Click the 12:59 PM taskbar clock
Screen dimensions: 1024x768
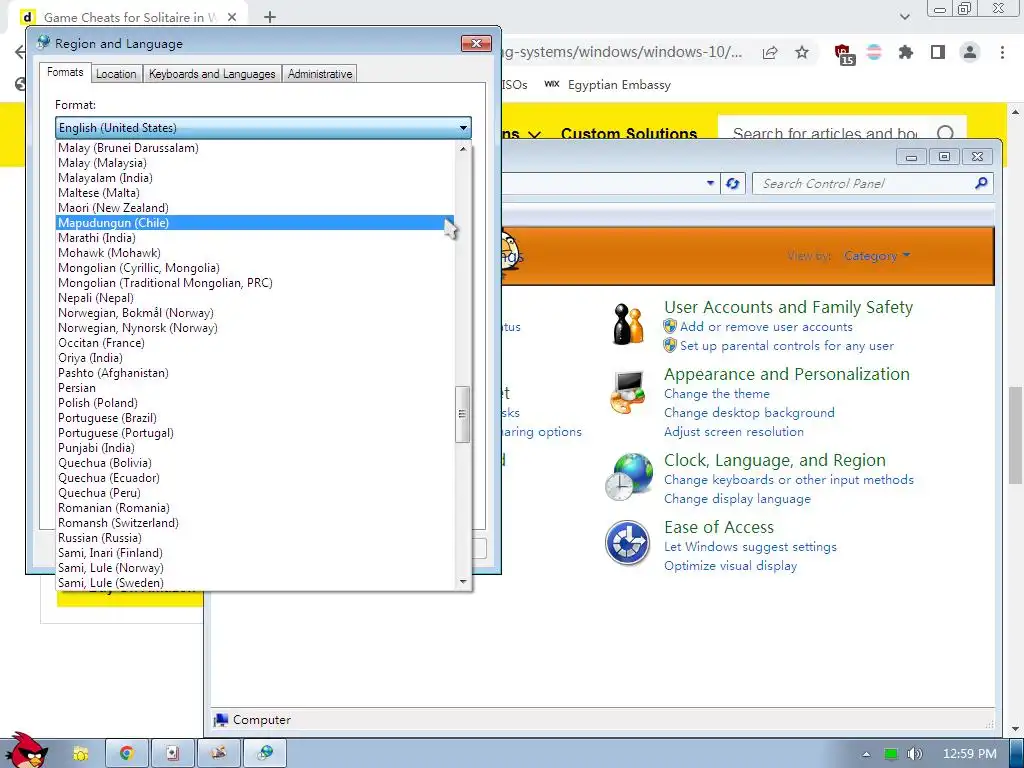pos(970,754)
